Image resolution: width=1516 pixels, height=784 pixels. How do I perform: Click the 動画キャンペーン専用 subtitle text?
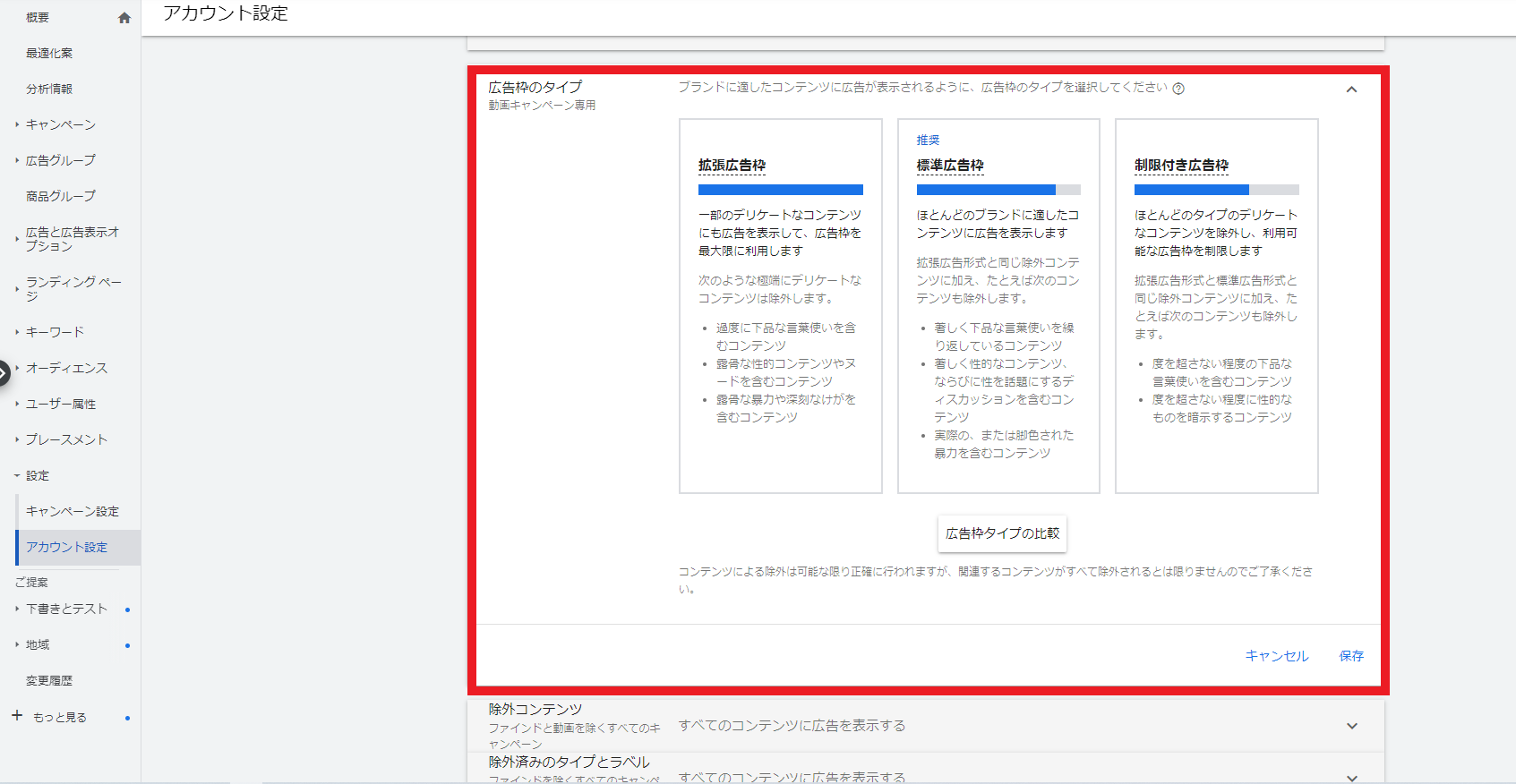(542, 106)
